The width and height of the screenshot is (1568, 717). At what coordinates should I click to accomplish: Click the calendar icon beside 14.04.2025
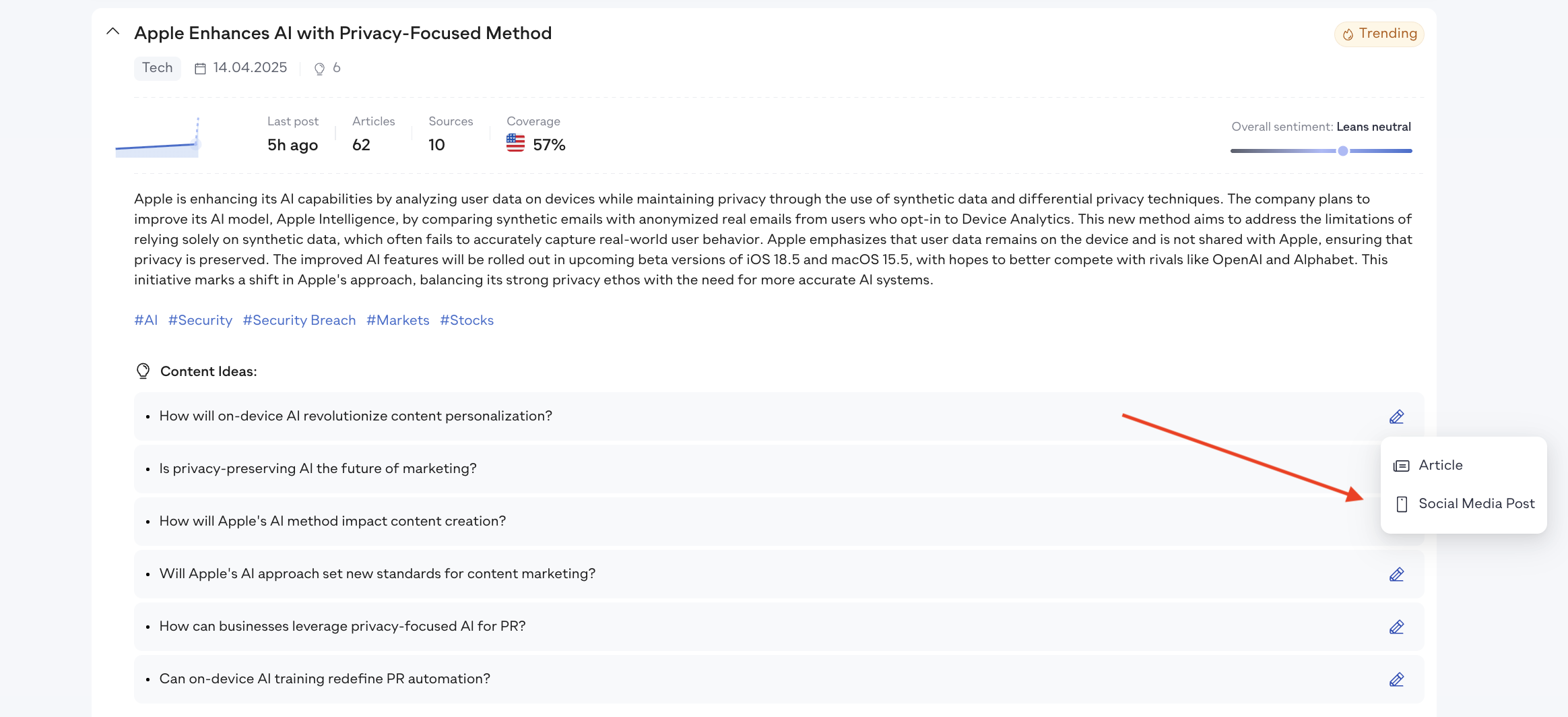coord(200,69)
